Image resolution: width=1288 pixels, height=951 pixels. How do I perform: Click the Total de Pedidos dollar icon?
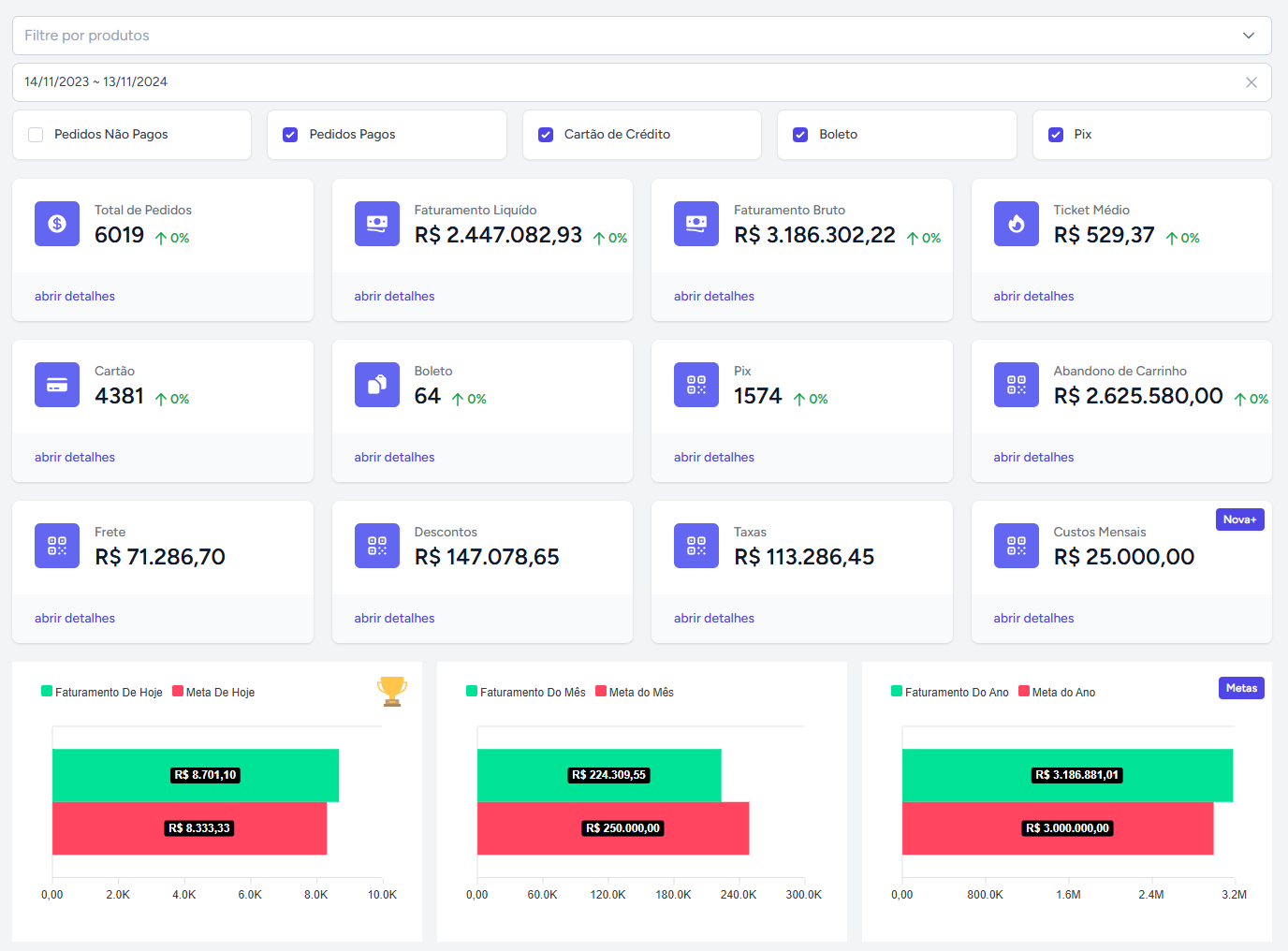click(57, 224)
